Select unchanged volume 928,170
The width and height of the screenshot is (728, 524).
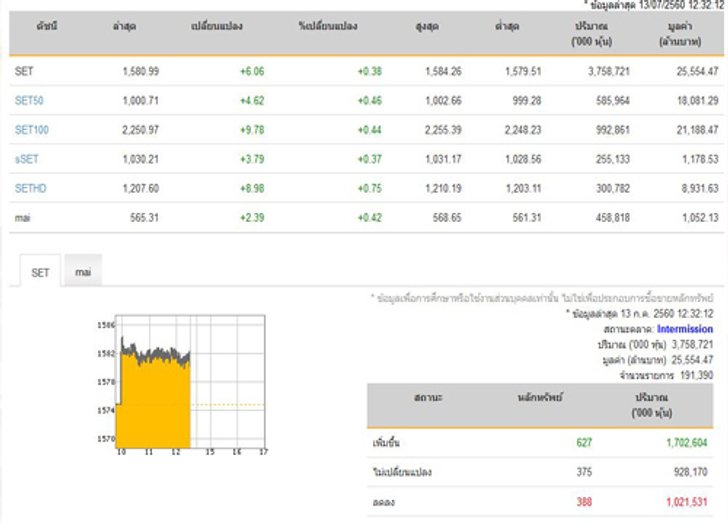click(690, 472)
